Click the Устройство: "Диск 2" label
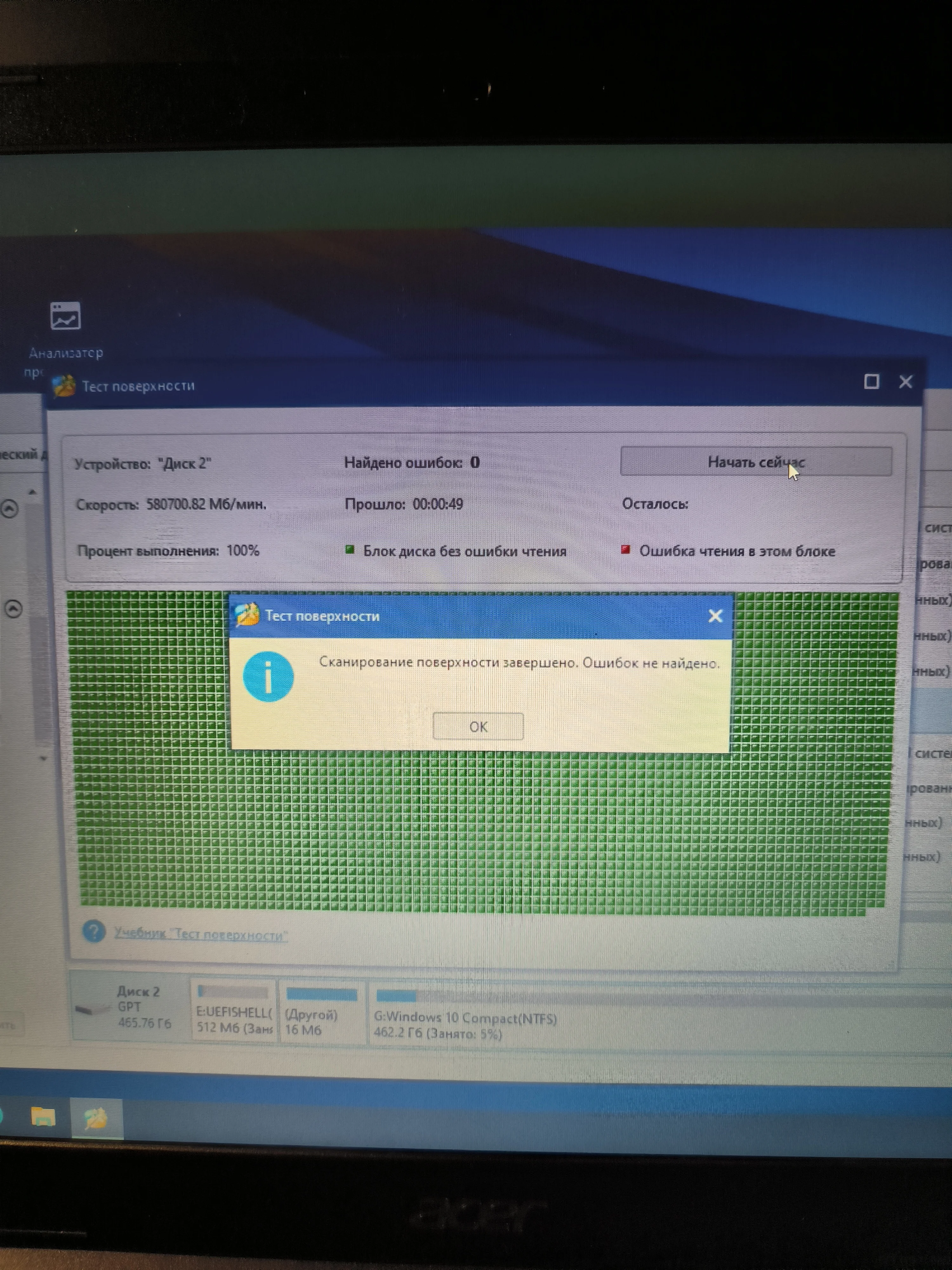952x1270 pixels. pos(143,463)
